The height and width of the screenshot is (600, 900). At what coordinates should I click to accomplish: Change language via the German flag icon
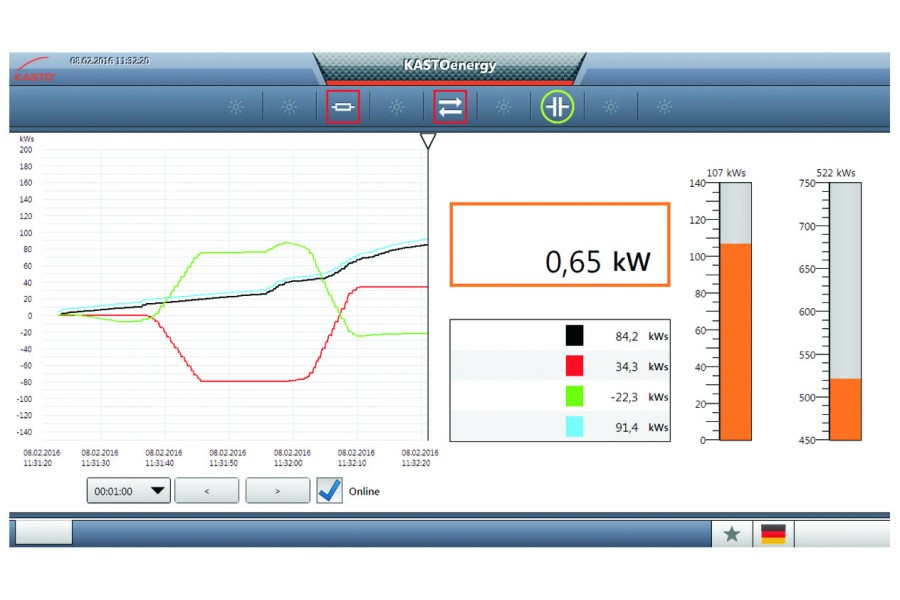[773, 534]
